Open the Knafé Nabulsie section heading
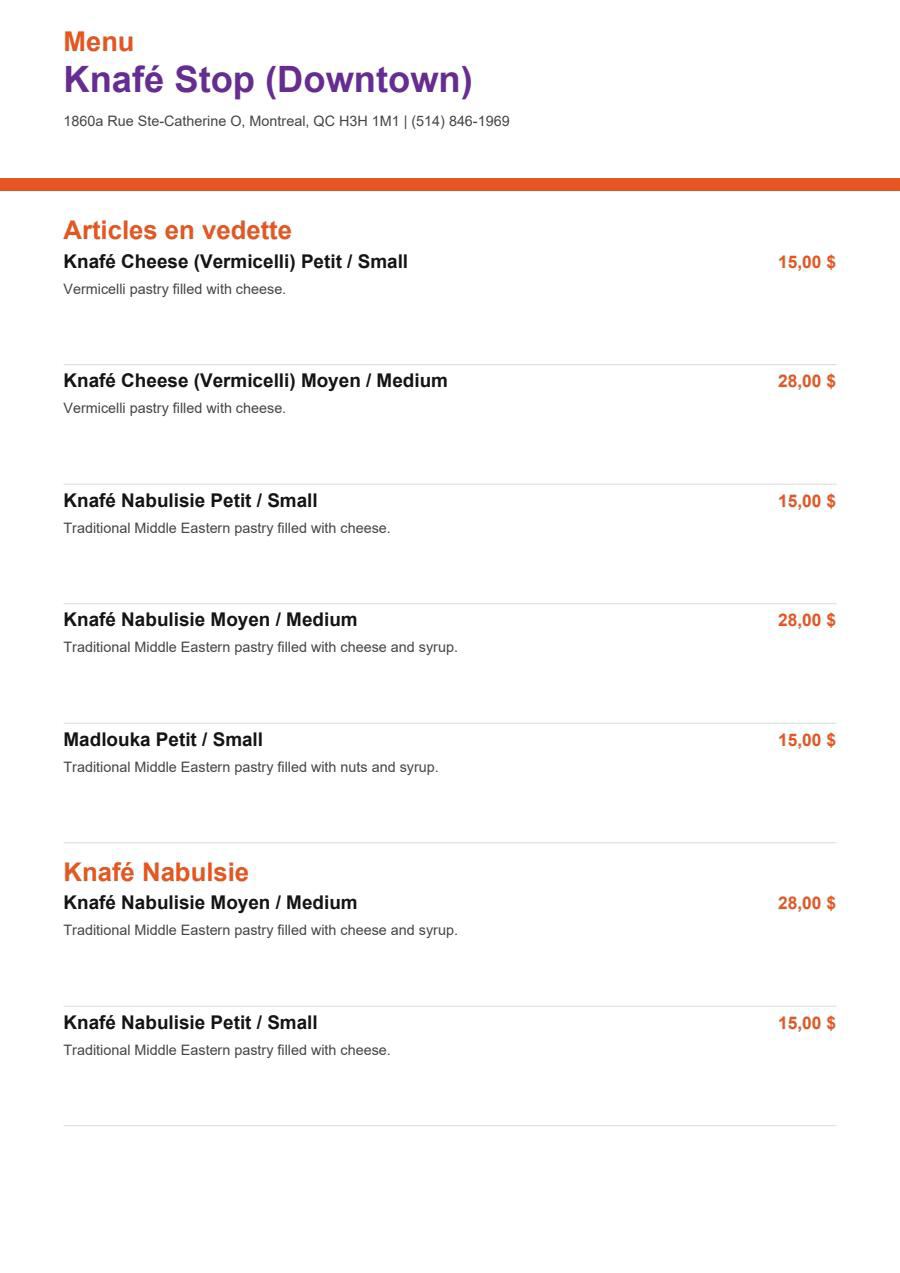Image resolution: width=900 pixels, height=1273 pixels. click(156, 872)
